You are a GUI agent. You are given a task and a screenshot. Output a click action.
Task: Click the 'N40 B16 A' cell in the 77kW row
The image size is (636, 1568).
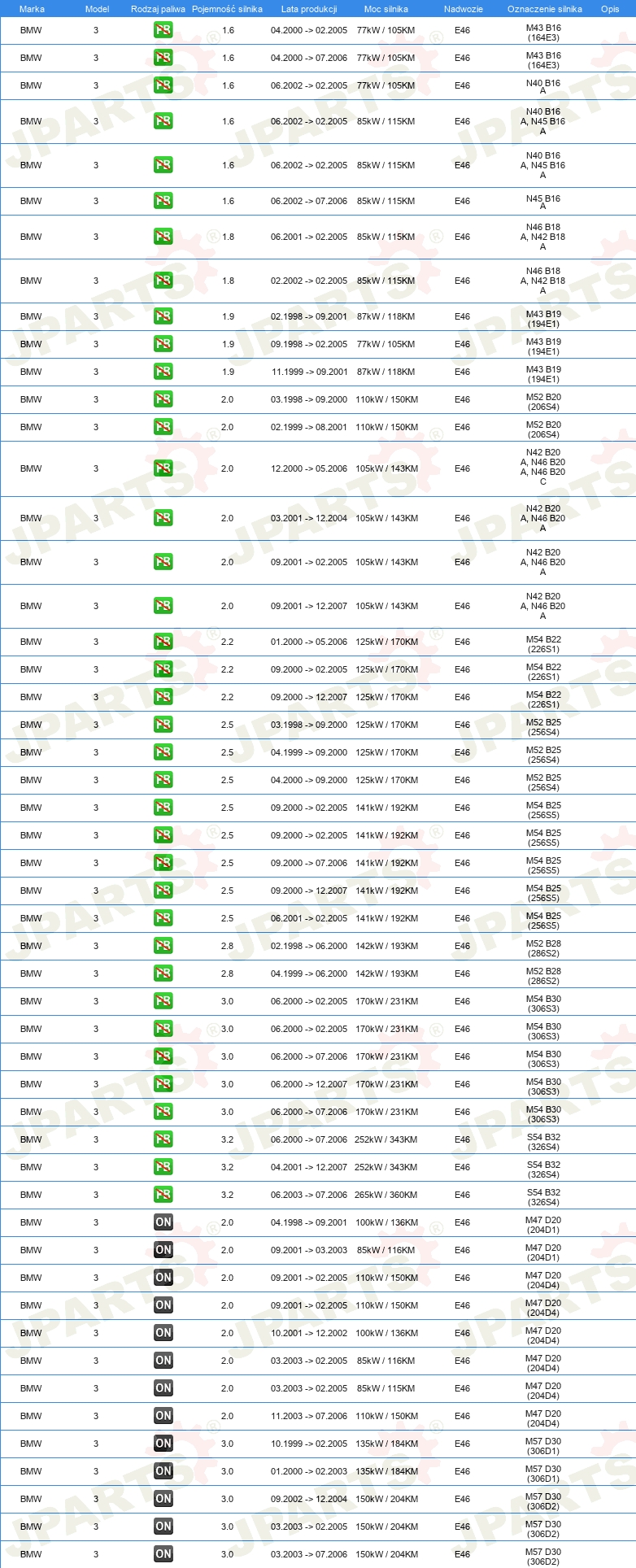point(543,87)
